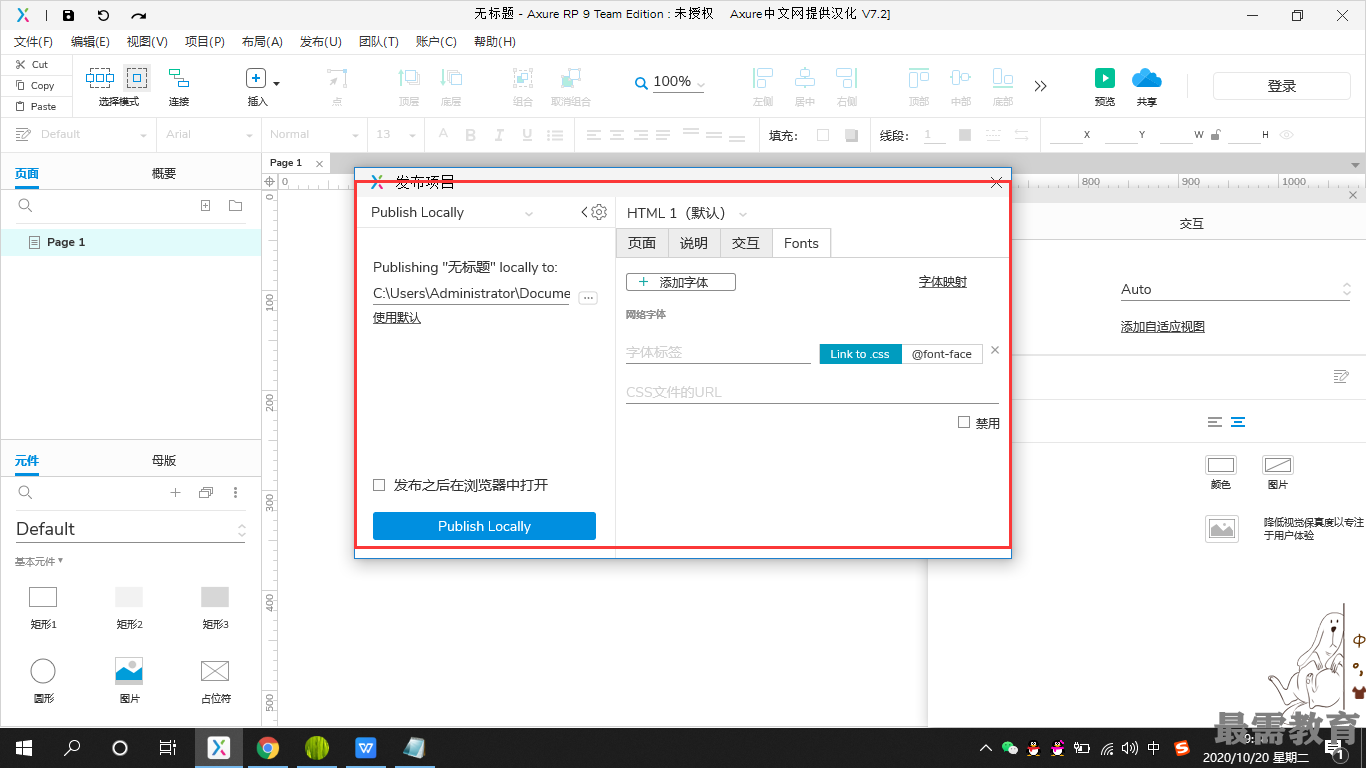Click the Cut button in toolbar

(32, 64)
